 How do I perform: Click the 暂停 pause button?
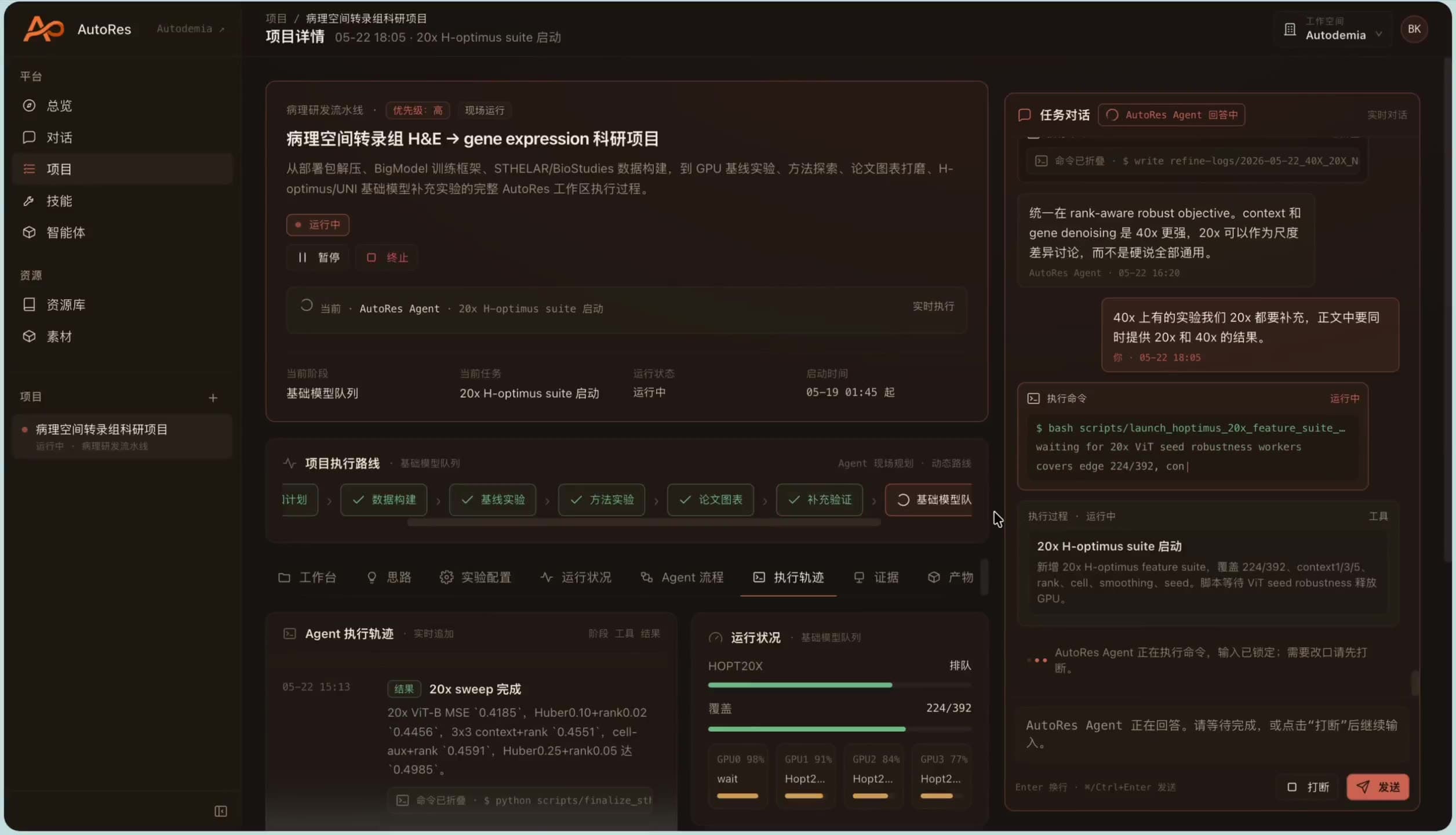[318, 257]
